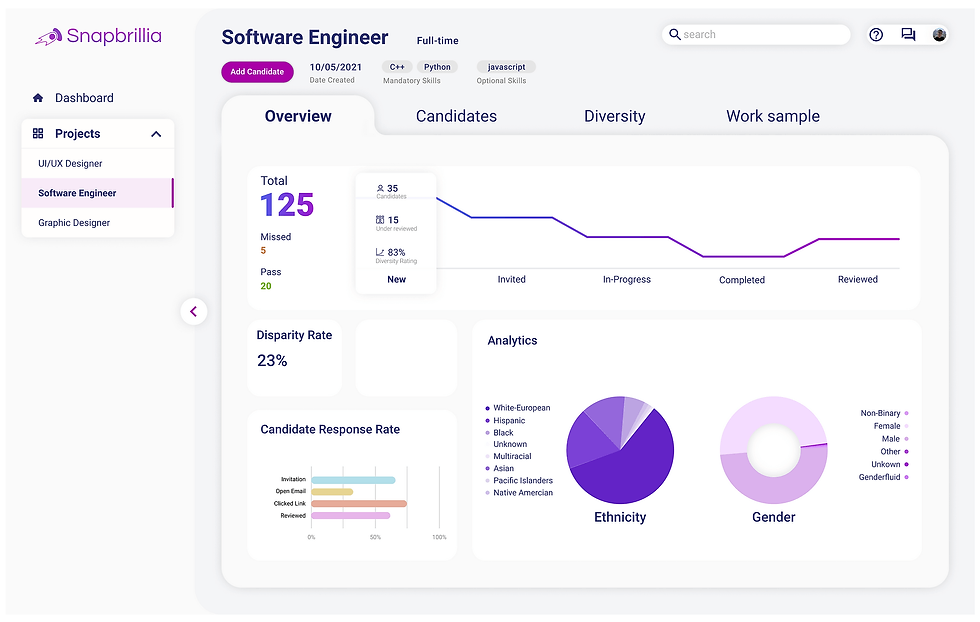Open Dashboard from the sidebar
Screen dimensions: 980x622
coord(84,98)
